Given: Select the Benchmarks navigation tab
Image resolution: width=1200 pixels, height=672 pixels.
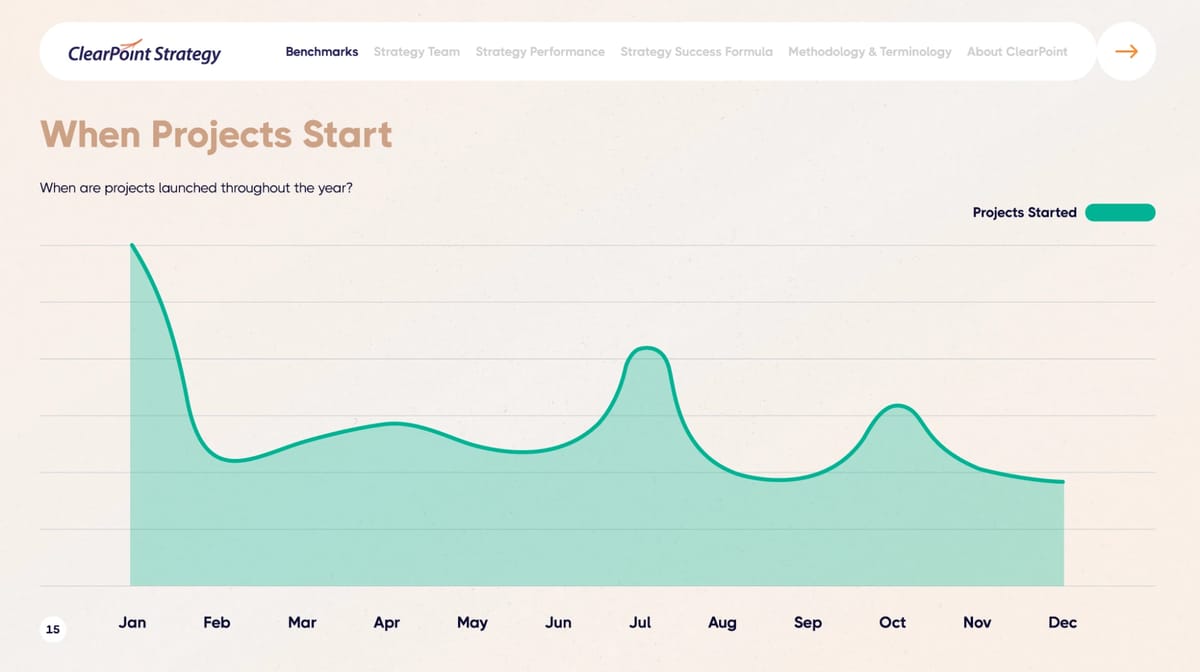Looking at the screenshot, I should [x=322, y=51].
